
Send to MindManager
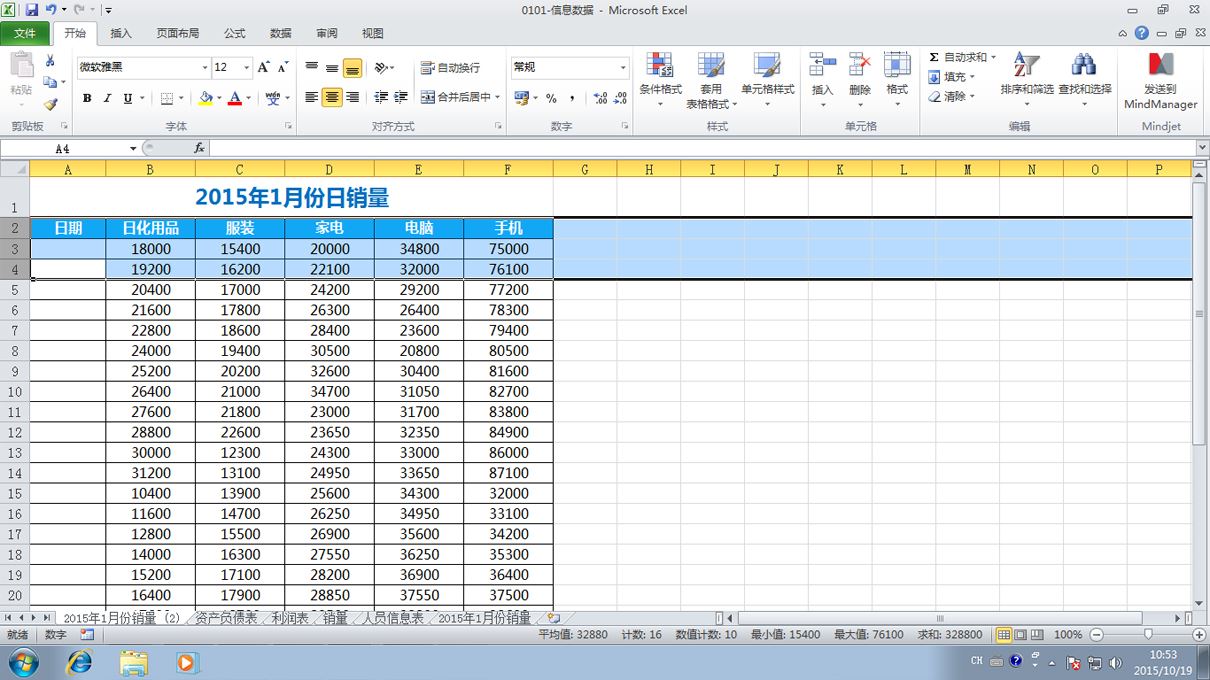coord(1161,80)
